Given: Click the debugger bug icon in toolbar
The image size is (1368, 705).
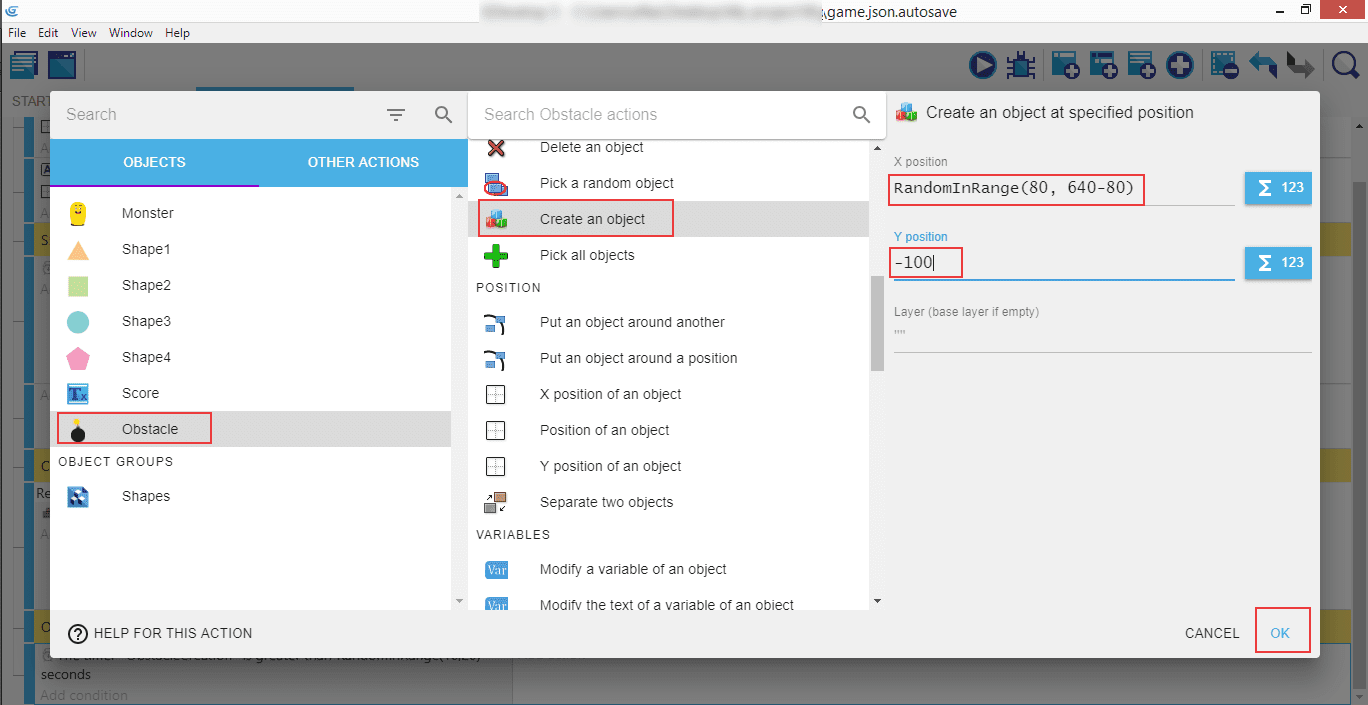Looking at the screenshot, I should point(1020,66).
